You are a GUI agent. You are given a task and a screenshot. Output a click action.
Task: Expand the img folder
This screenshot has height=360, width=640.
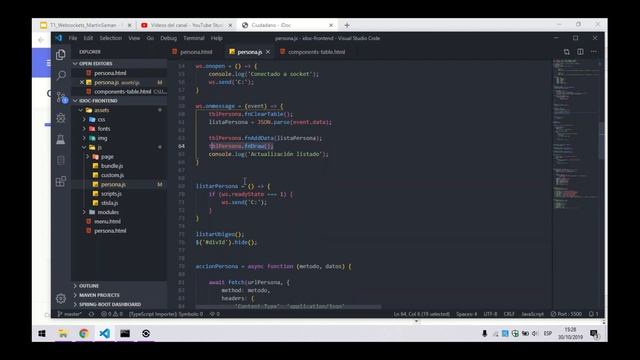(102, 138)
